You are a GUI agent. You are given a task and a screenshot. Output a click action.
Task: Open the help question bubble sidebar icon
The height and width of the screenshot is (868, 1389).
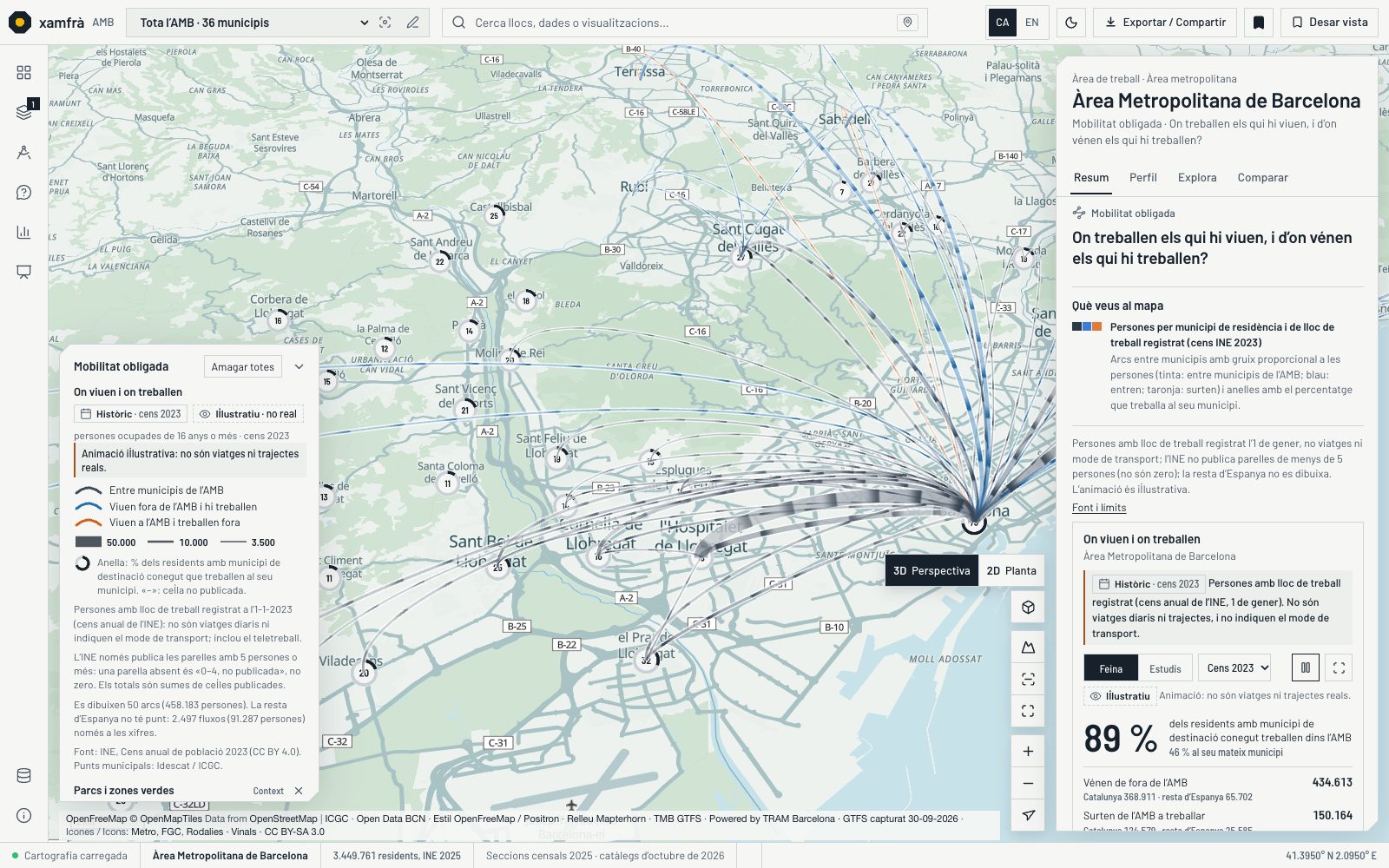(x=23, y=192)
